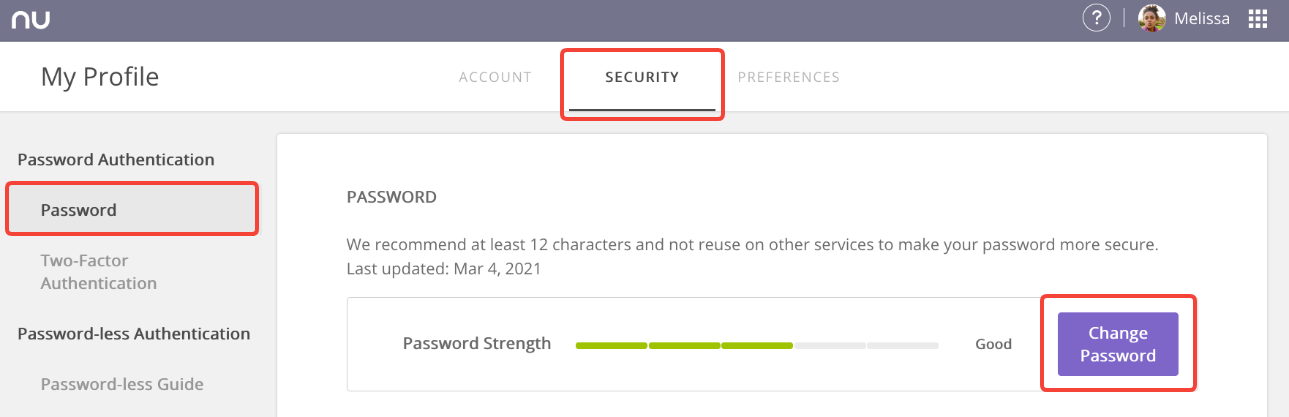The width and height of the screenshot is (1289, 417).
Task: Click the Good strength rating label
Action: coord(994,344)
